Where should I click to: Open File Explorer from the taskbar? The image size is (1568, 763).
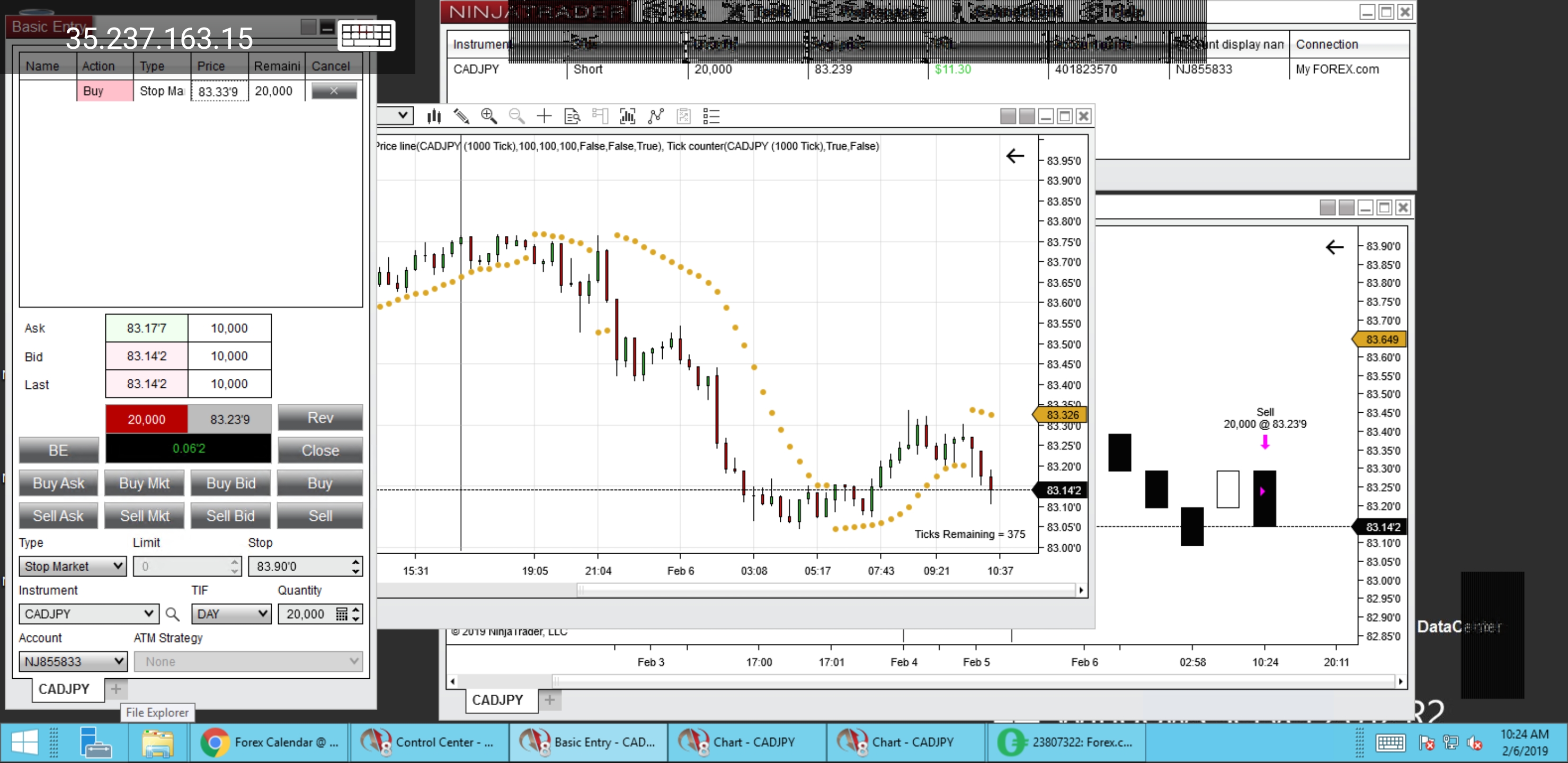tap(158, 742)
